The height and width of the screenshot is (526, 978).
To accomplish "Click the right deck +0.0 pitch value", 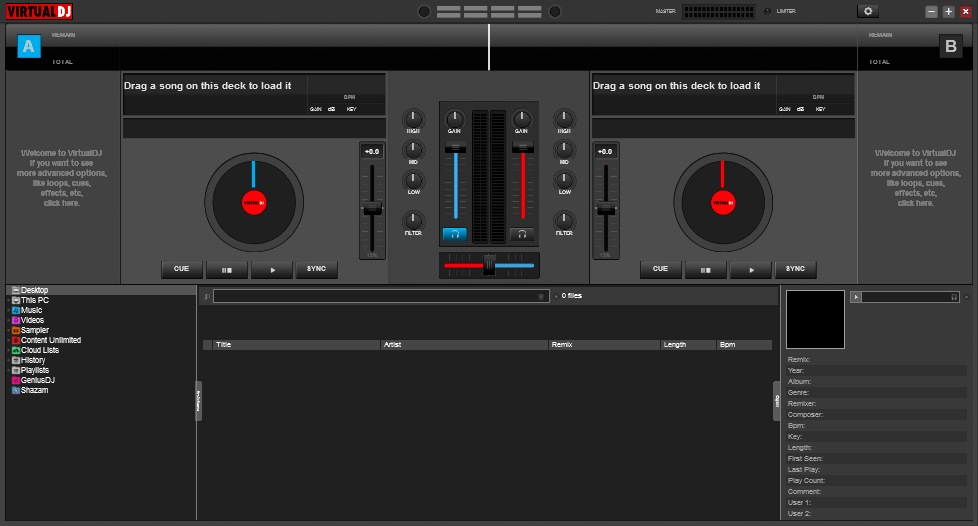I will tap(606, 152).
